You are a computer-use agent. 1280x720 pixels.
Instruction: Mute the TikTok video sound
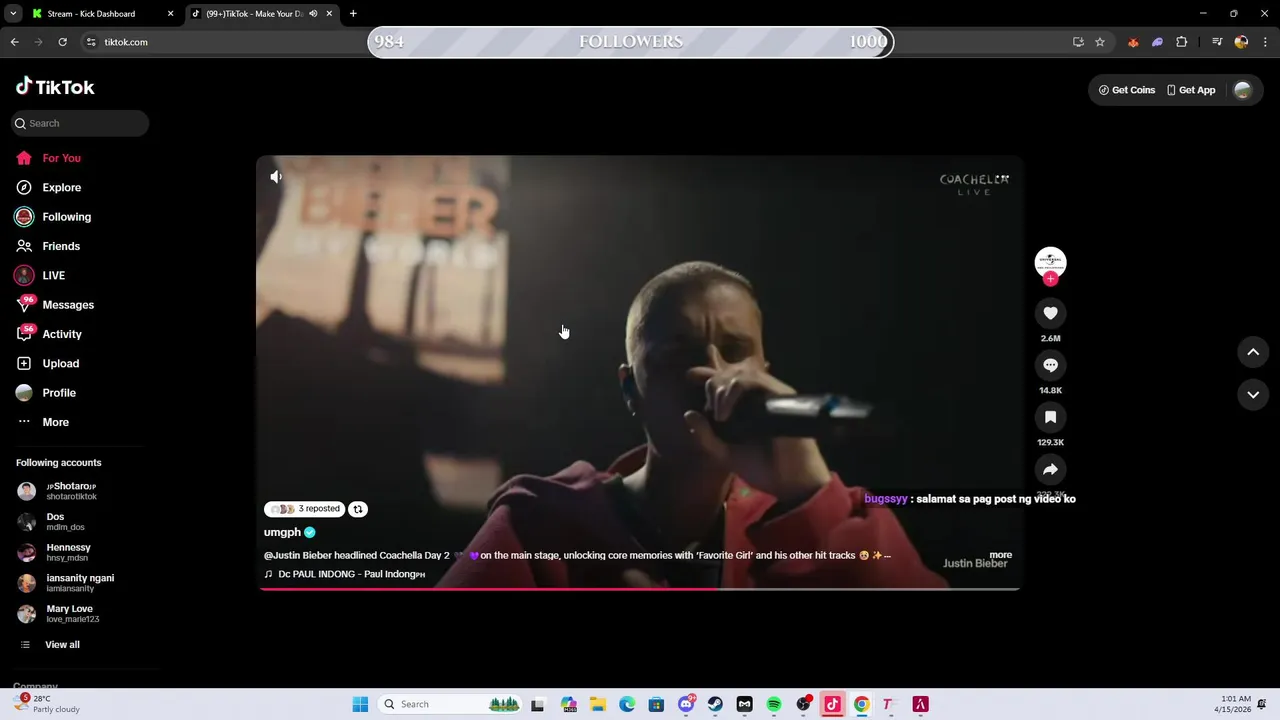(x=276, y=177)
